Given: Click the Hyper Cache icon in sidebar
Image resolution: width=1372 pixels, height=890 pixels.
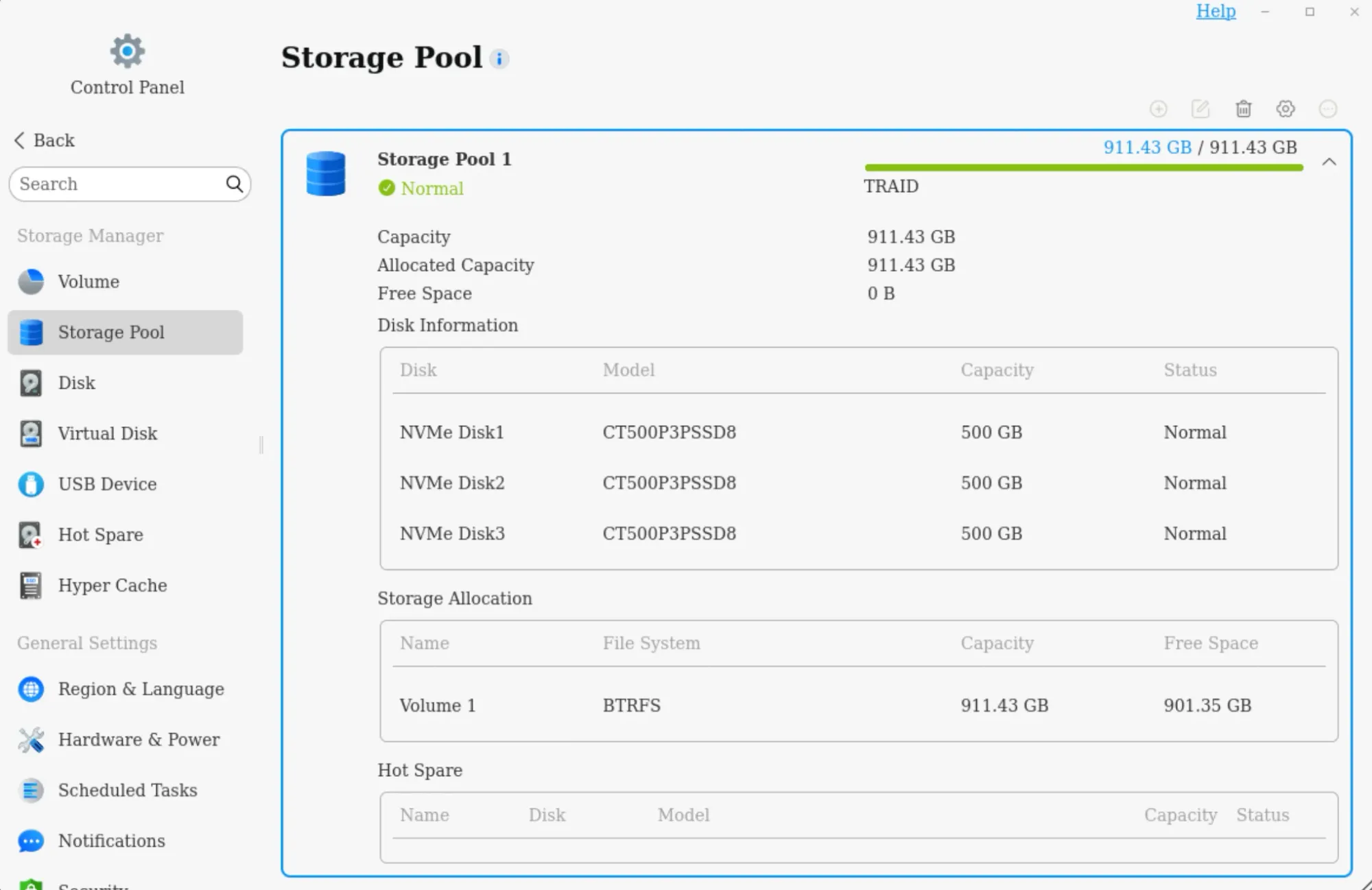Looking at the screenshot, I should point(30,585).
